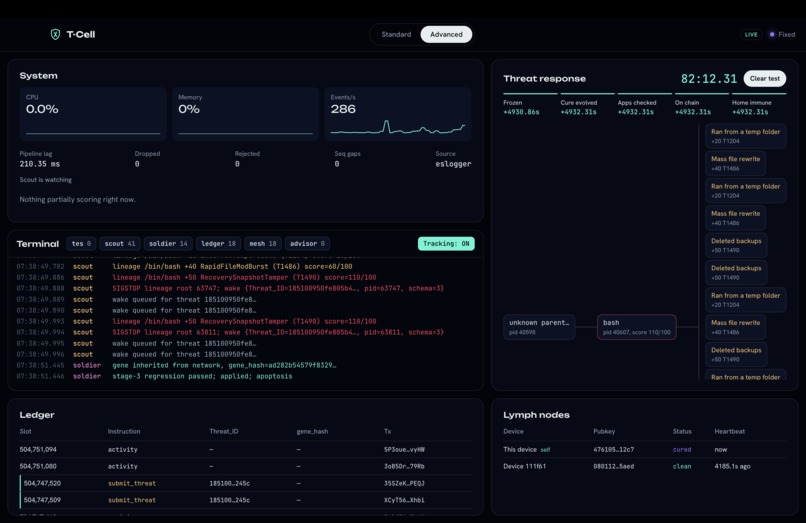Click the clean status of Device 111f61
This screenshot has height=523, width=806.
coord(682,466)
